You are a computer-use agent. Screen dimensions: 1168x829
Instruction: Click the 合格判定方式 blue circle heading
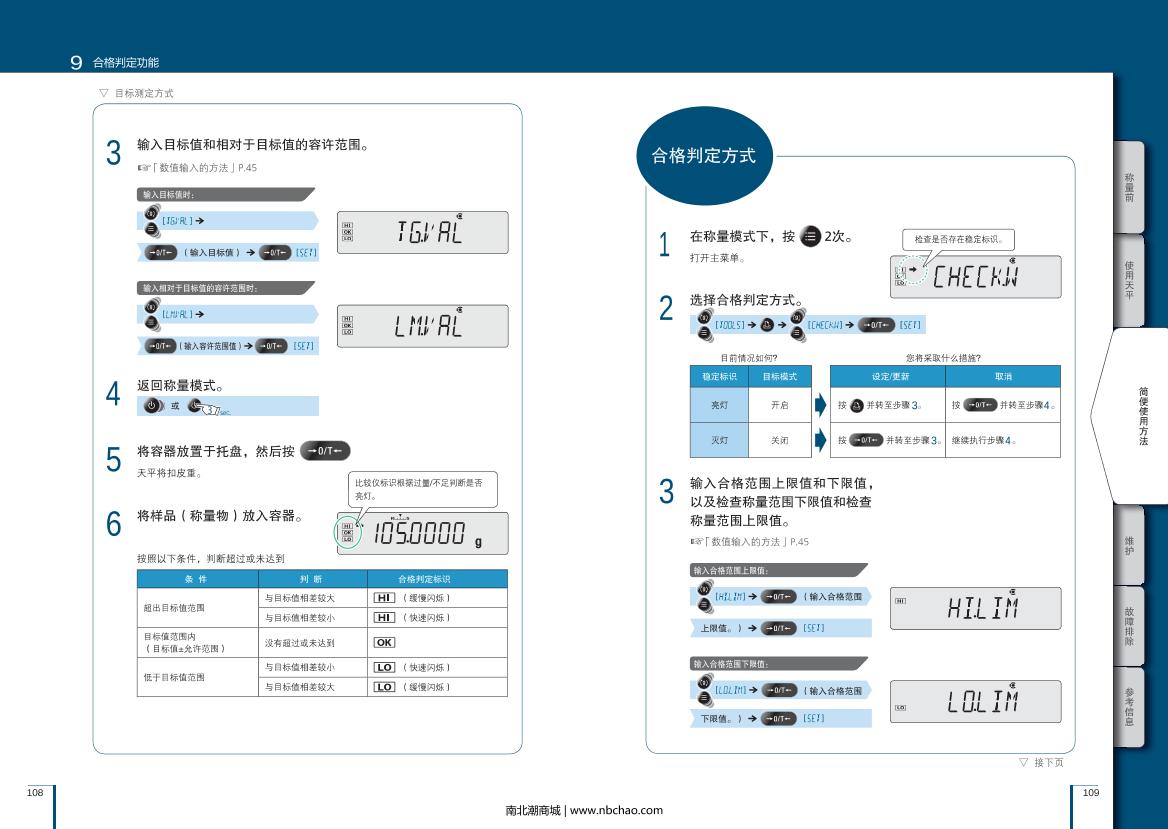click(704, 157)
